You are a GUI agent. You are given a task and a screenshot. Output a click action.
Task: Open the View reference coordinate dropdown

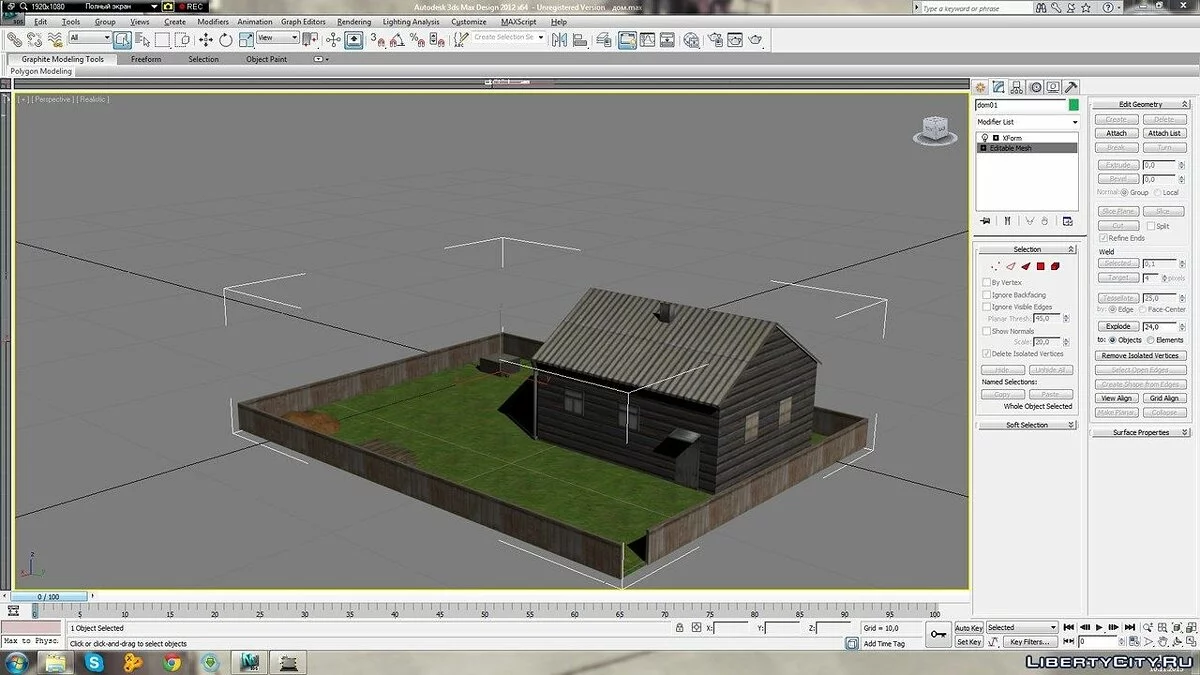[x=278, y=38]
